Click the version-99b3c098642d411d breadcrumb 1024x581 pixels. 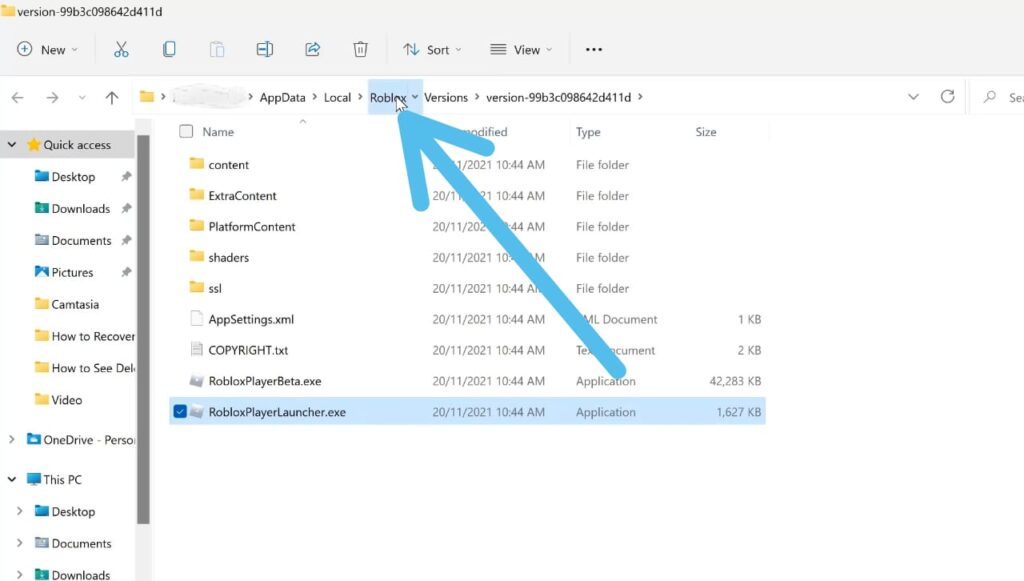tap(558, 97)
